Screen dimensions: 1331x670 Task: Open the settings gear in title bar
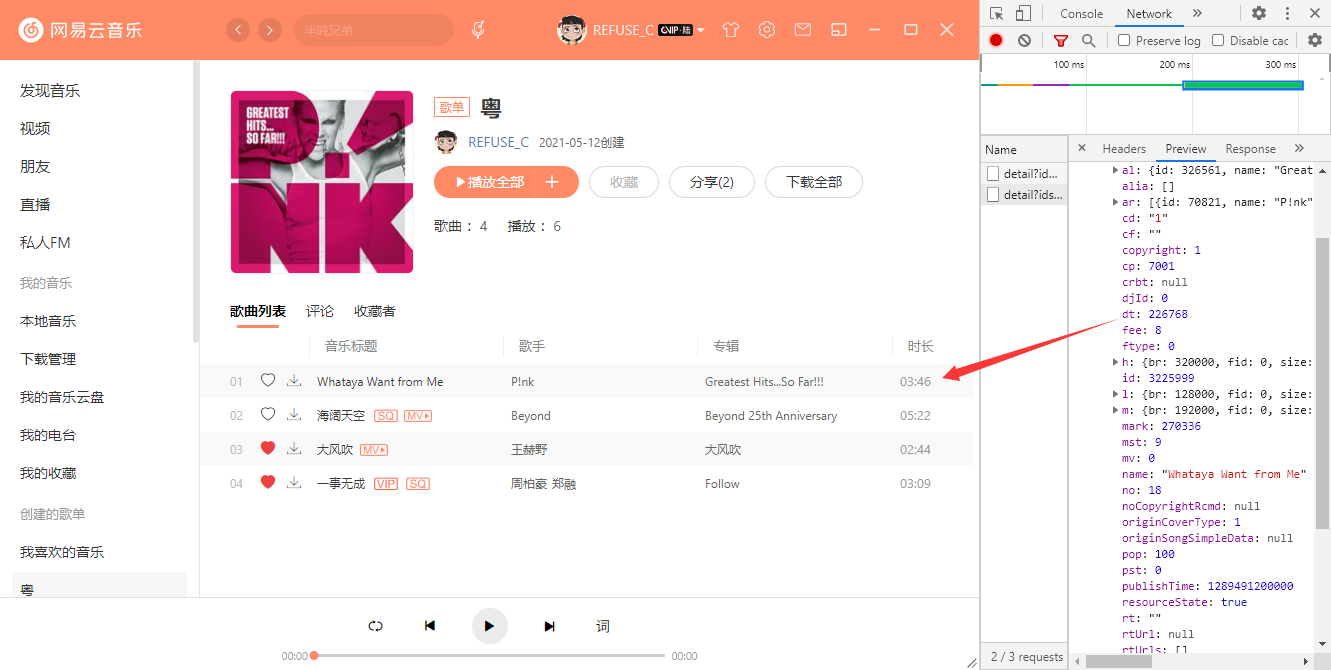[767, 30]
